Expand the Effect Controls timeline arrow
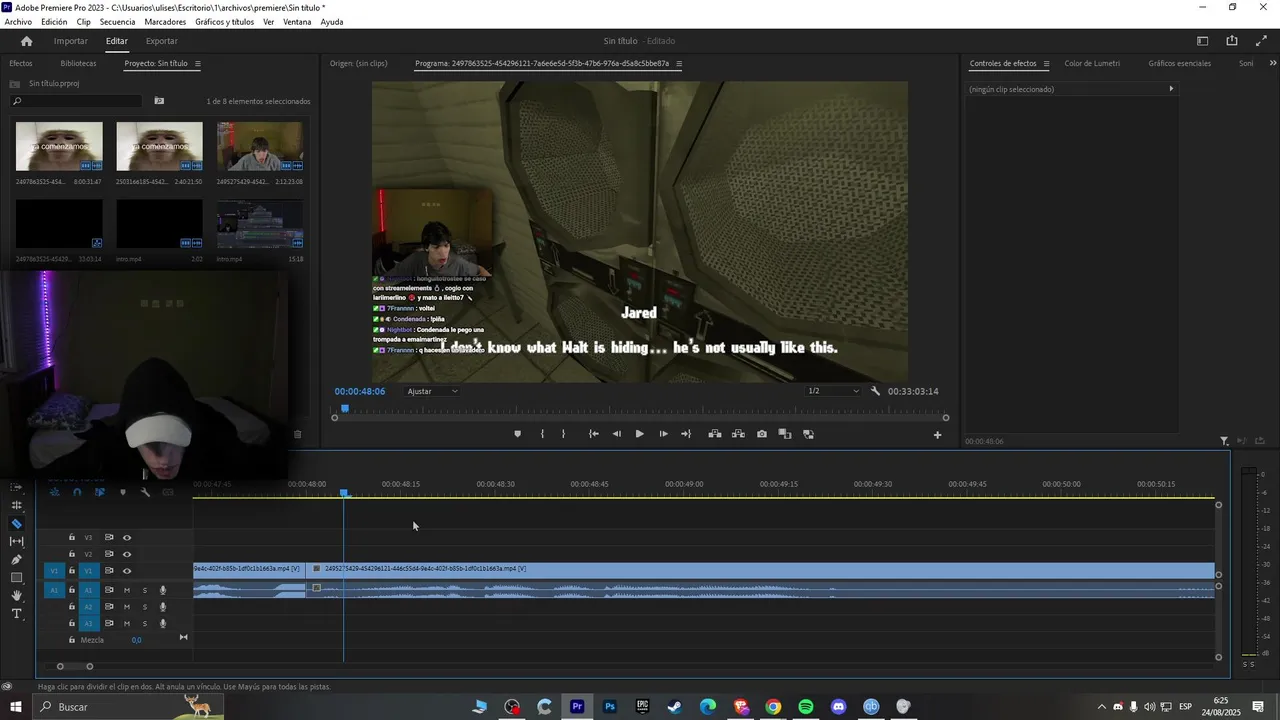Image resolution: width=1280 pixels, height=720 pixels. pos(1171,89)
